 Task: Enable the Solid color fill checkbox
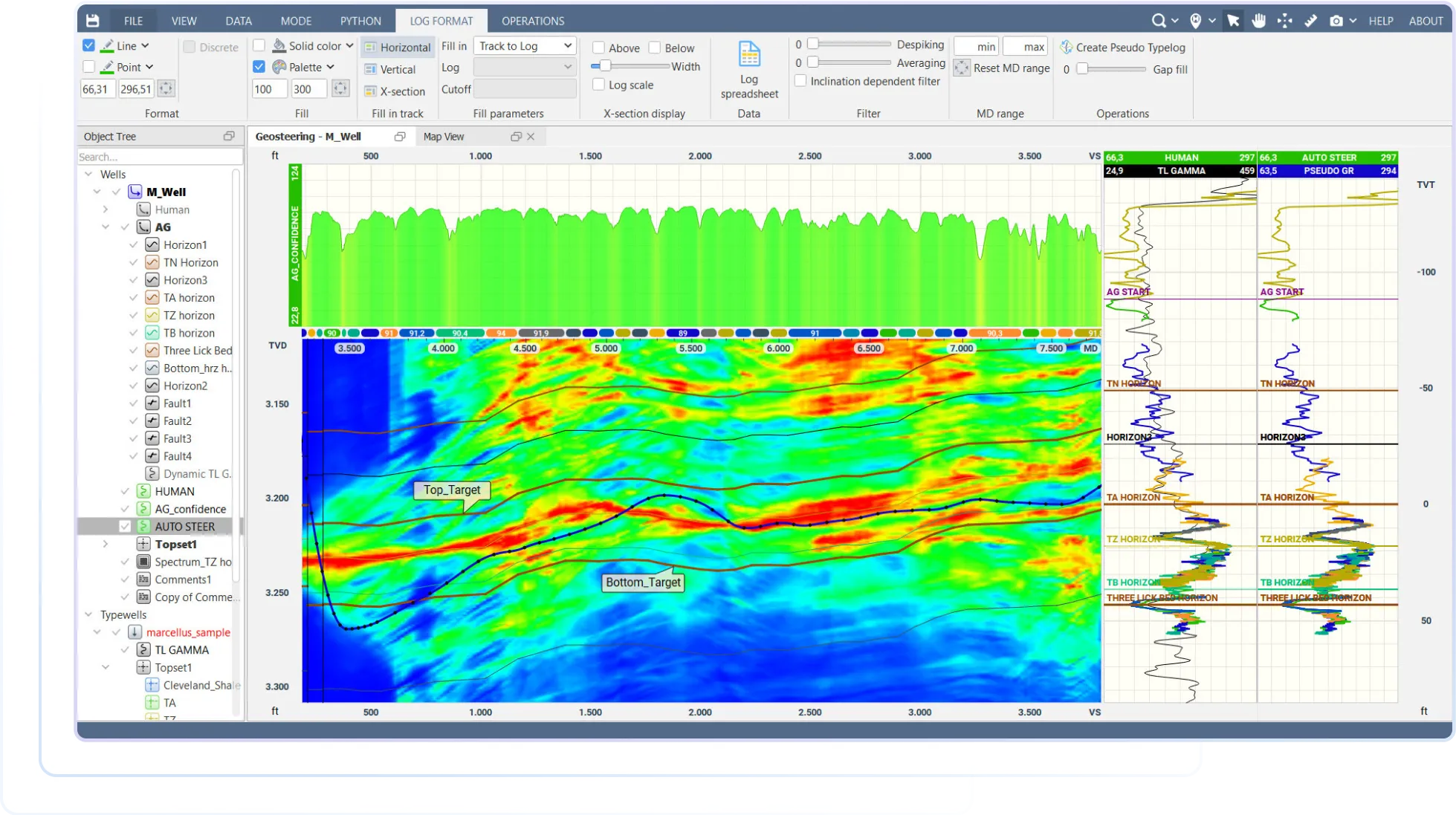coord(259,46)
